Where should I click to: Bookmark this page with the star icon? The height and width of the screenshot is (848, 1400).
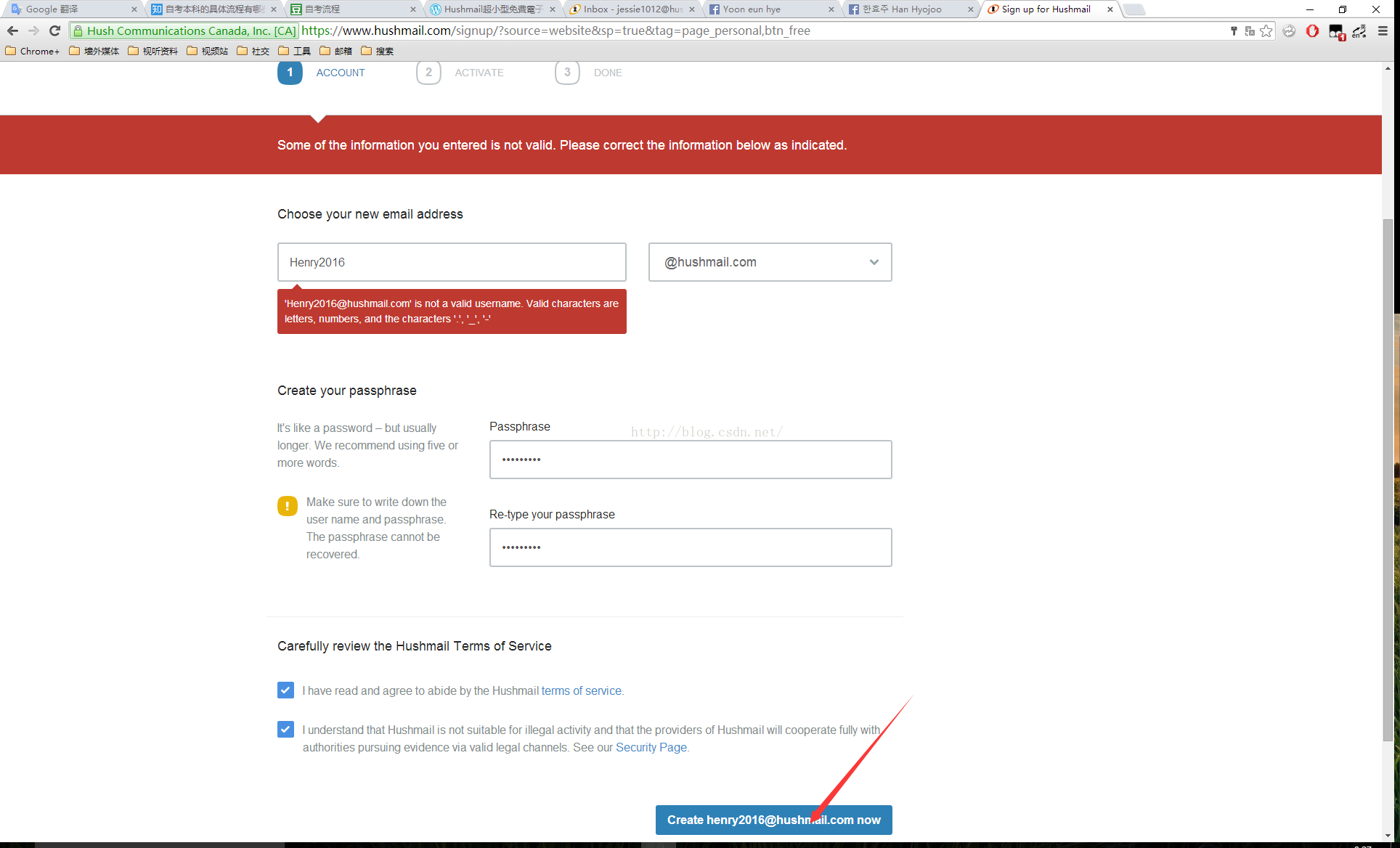pyautogui.click(x=1266, y=30)
